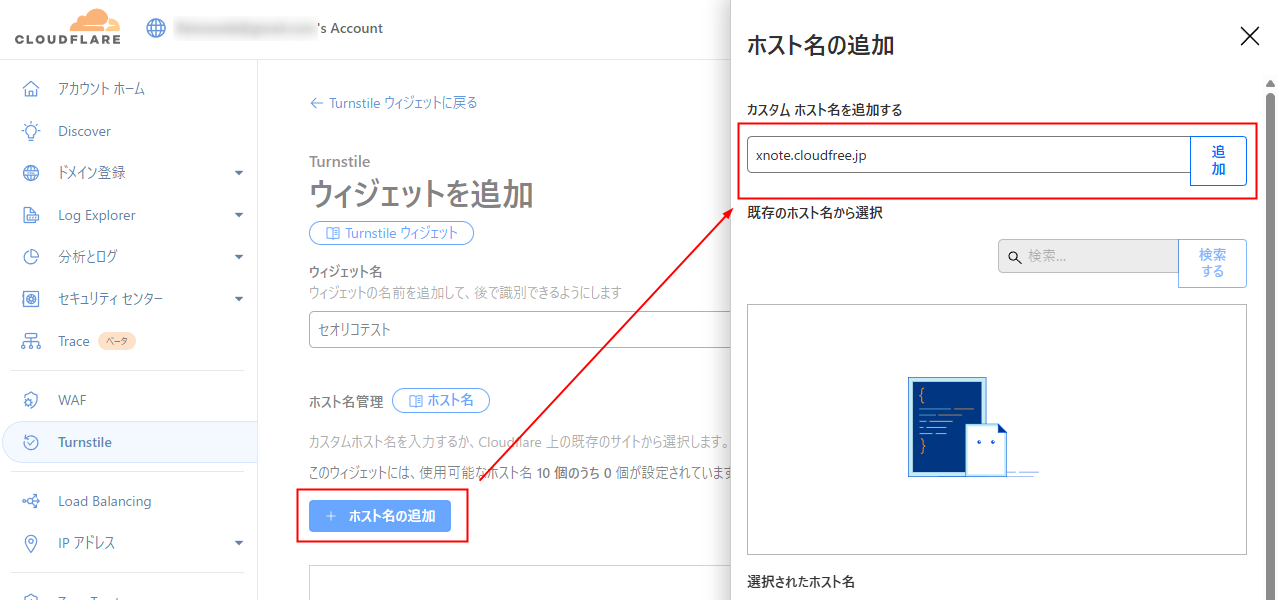1278x600 pixels.
Task: Click the ベータ badge next to Trace
Action: [x=118, y=341]
